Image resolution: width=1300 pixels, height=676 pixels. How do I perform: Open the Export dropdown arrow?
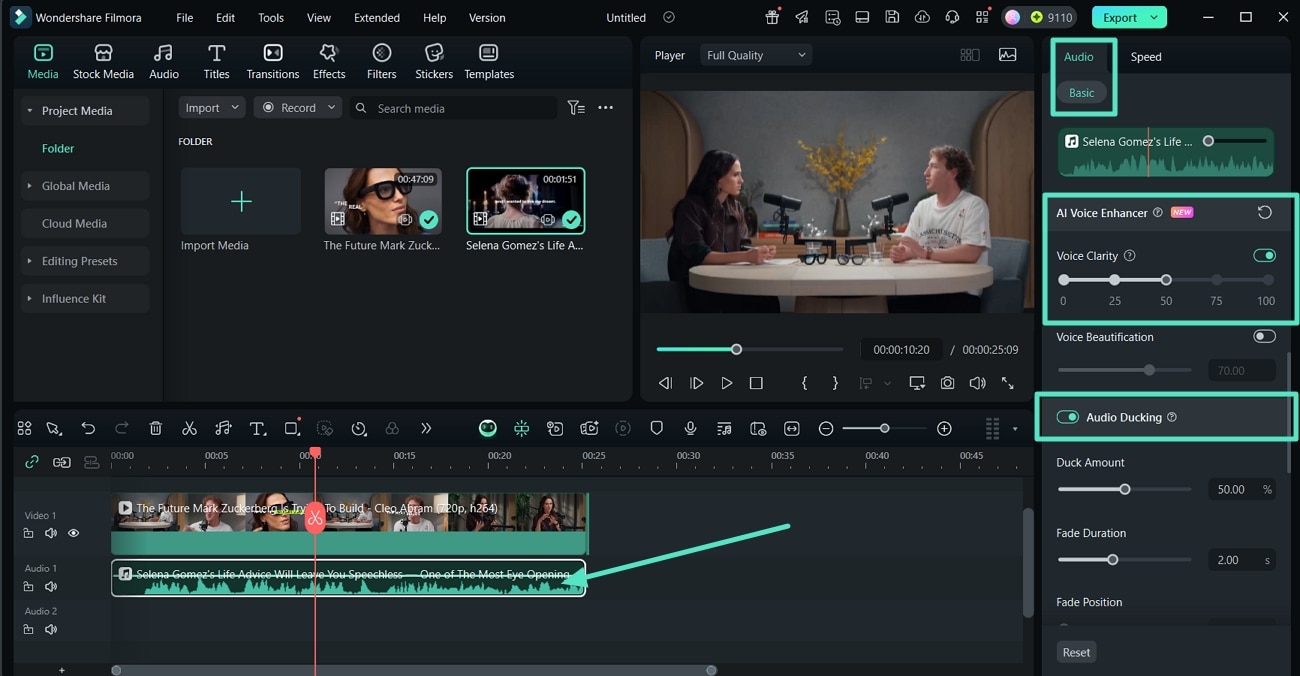[1155, 17]
